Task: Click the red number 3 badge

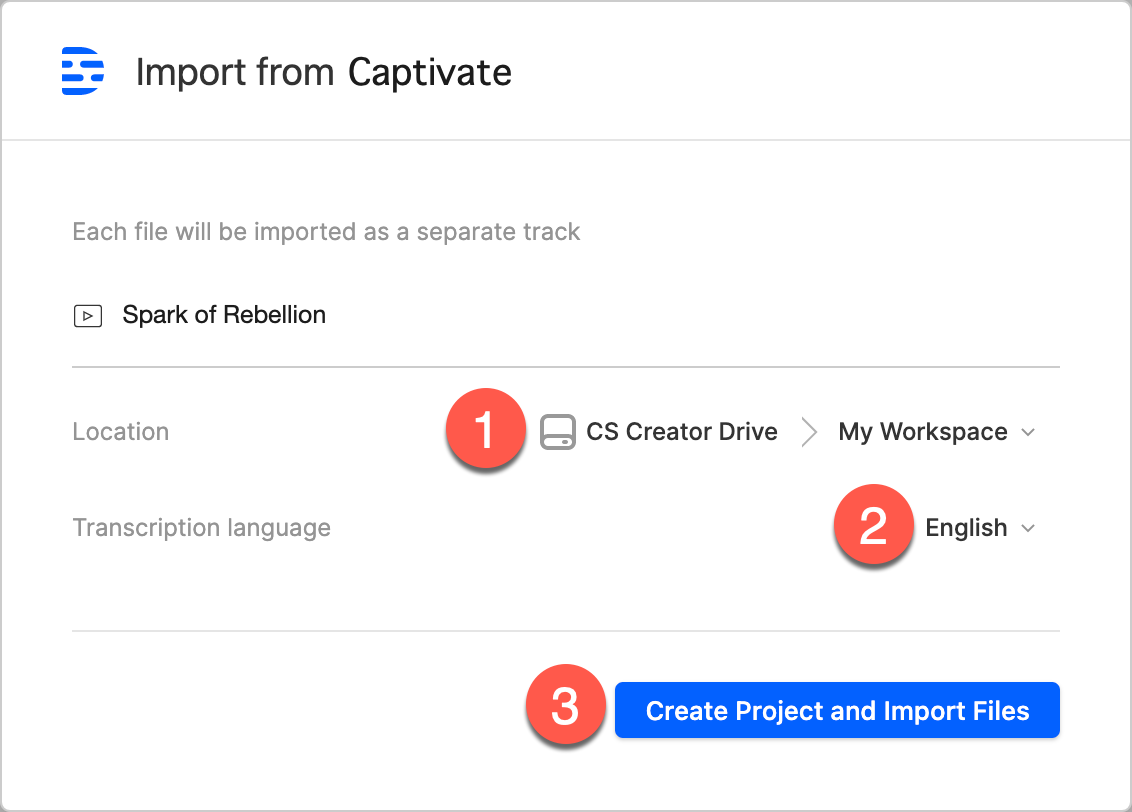Action: 565,710
